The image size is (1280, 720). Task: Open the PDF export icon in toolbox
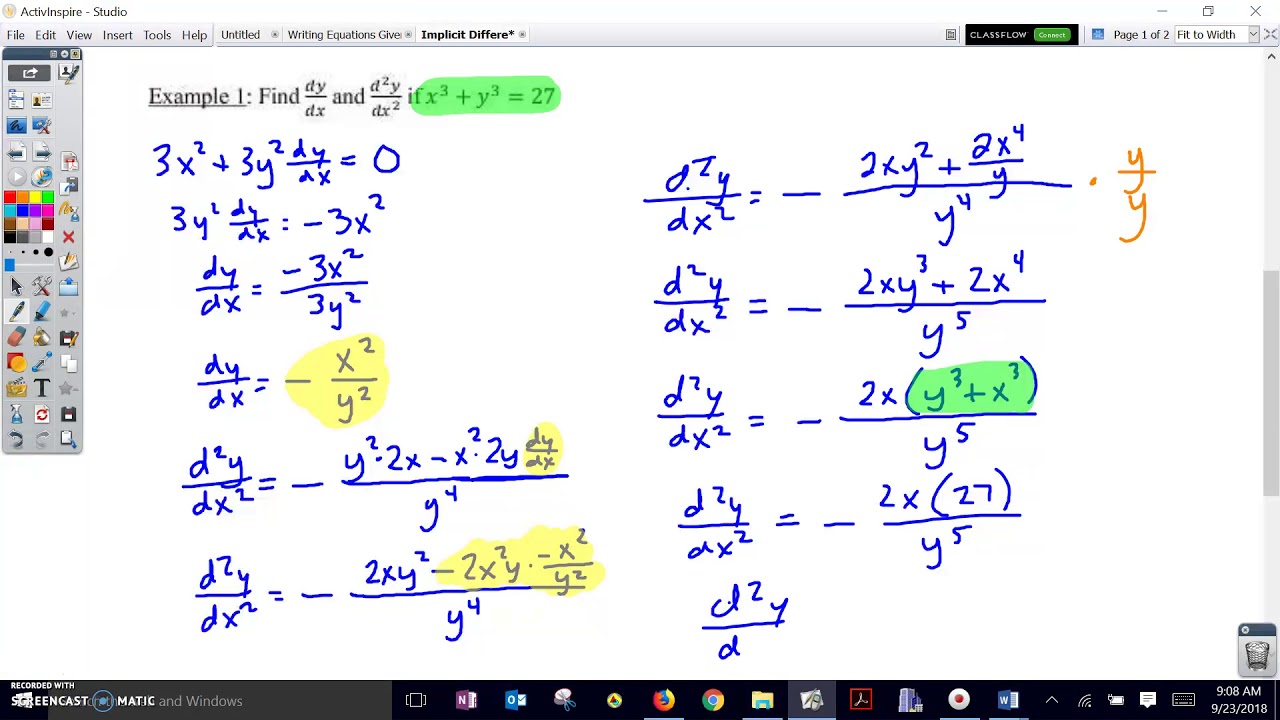69,162
